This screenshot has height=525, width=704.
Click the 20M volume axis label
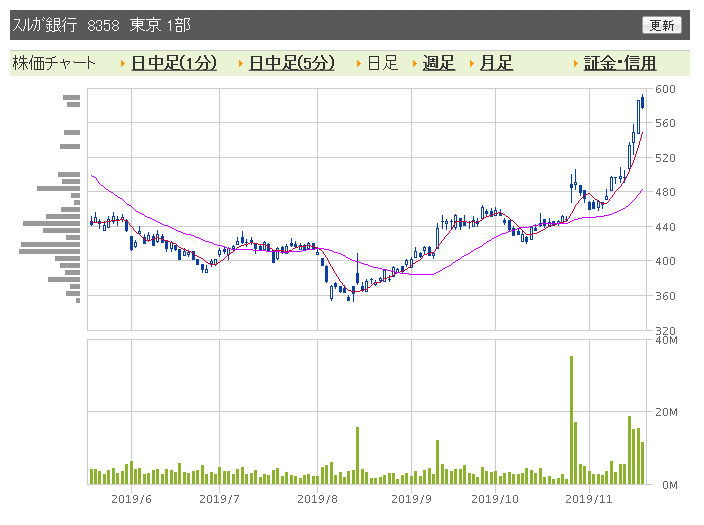click(666, 412)
